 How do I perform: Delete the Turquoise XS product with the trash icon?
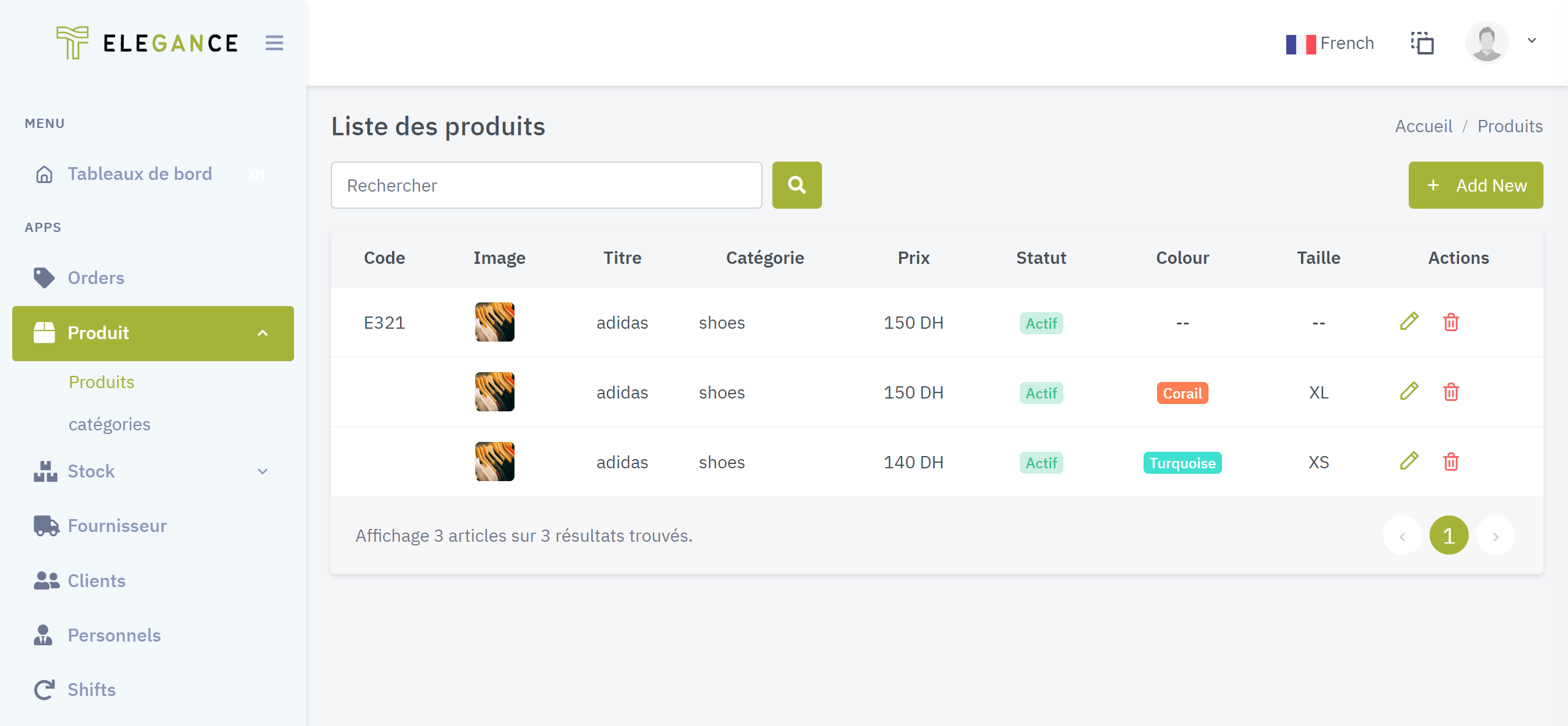(x=1450, y=462)
